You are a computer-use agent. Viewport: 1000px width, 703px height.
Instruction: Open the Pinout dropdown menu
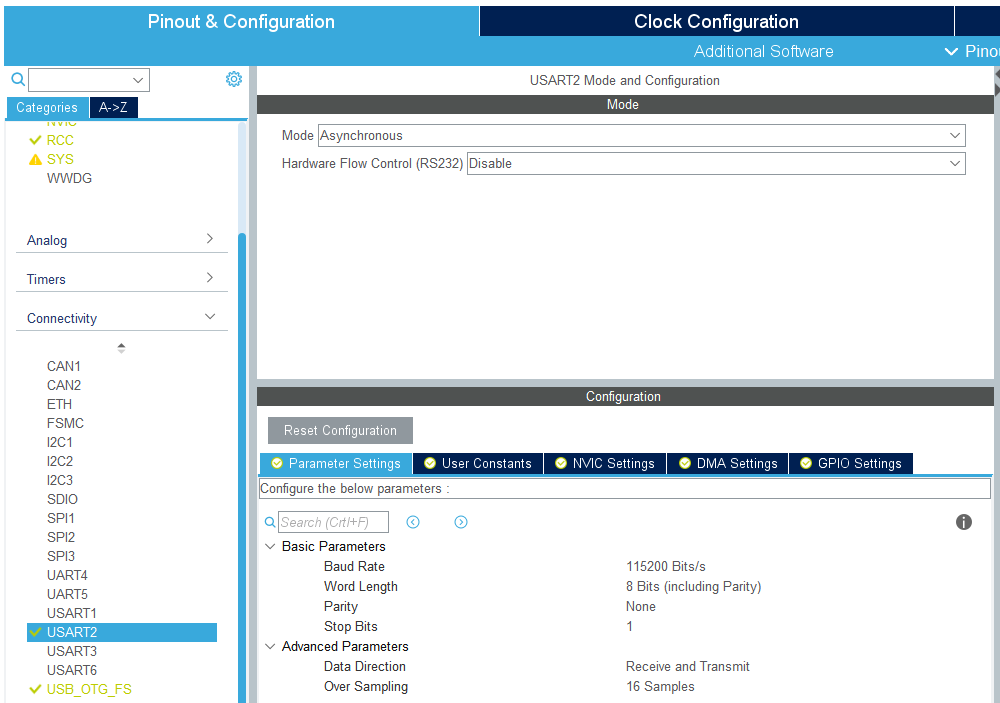[x=972, y=52]
